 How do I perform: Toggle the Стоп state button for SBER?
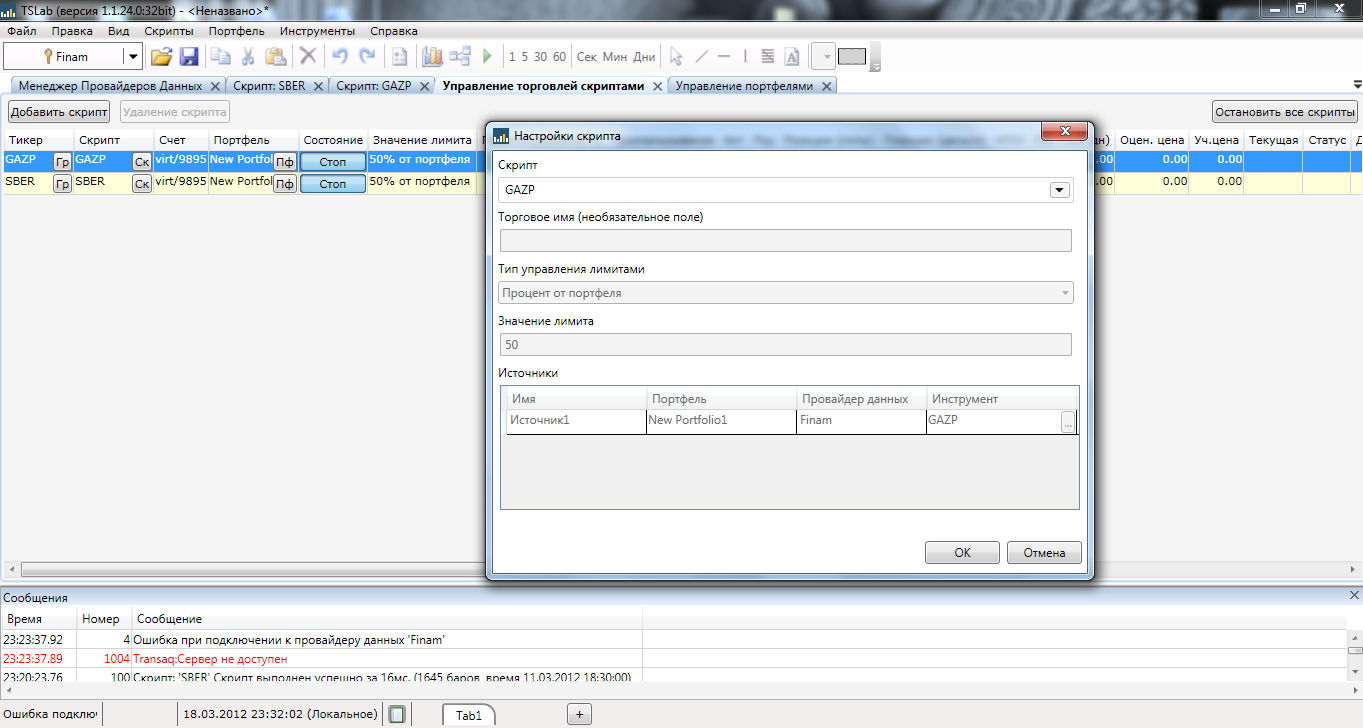pos(332,183)
